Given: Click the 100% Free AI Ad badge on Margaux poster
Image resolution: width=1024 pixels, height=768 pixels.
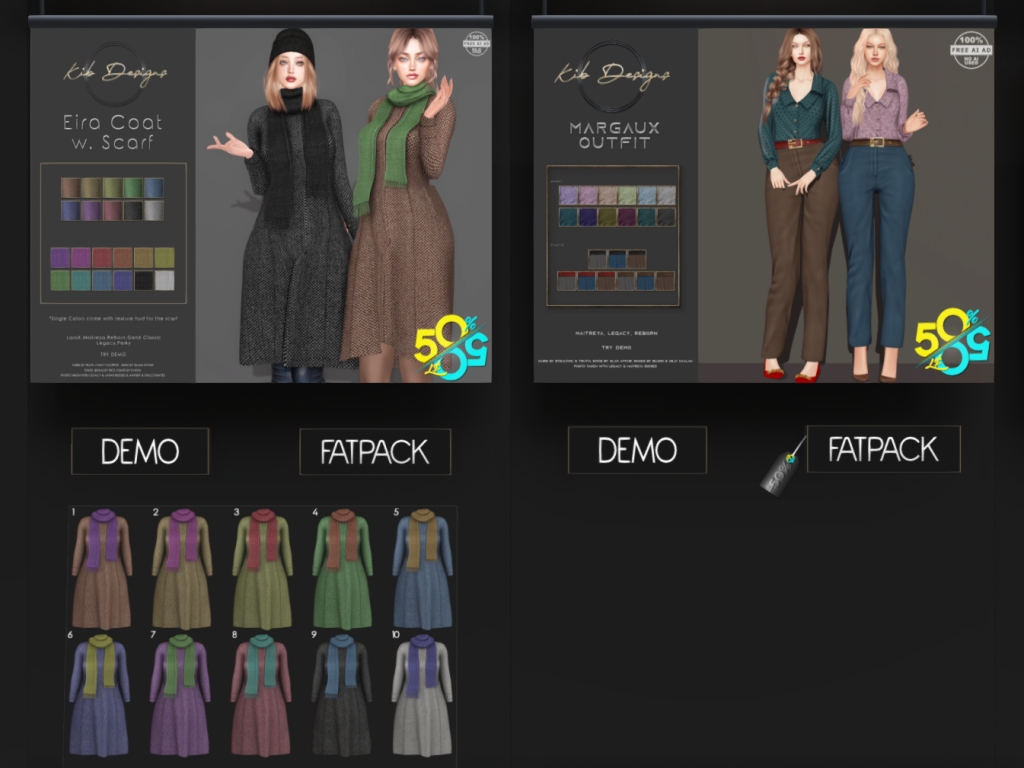Looking at the screenshot, I should coord(968,50).
